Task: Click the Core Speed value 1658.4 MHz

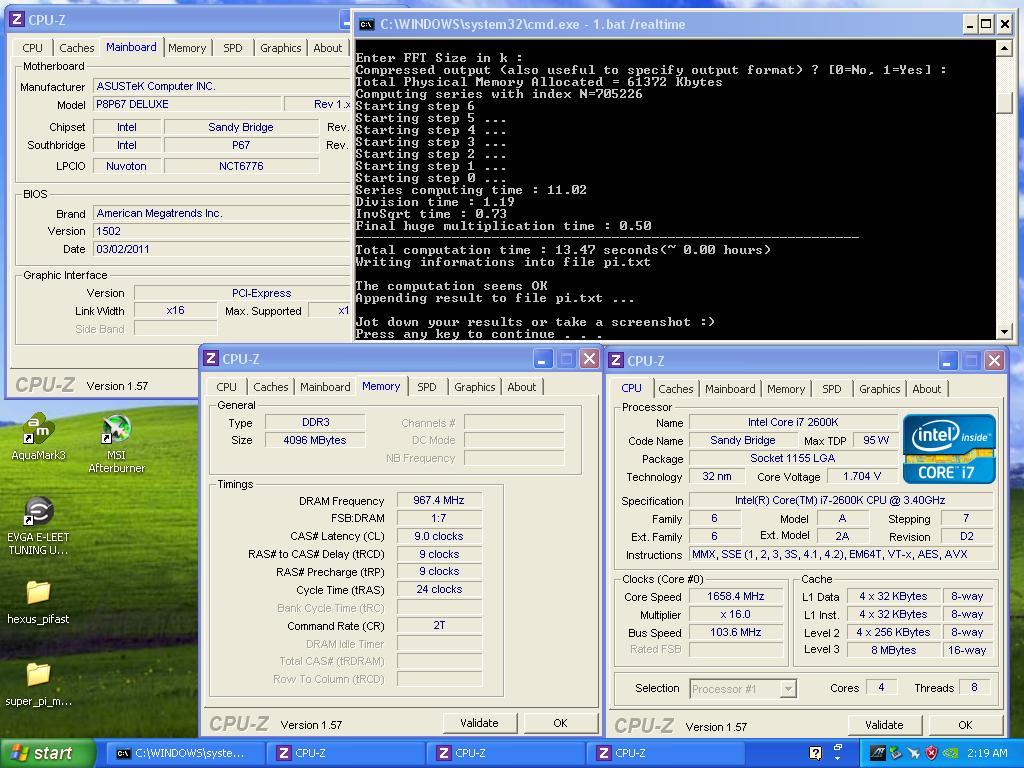Action: pos(735,596)
